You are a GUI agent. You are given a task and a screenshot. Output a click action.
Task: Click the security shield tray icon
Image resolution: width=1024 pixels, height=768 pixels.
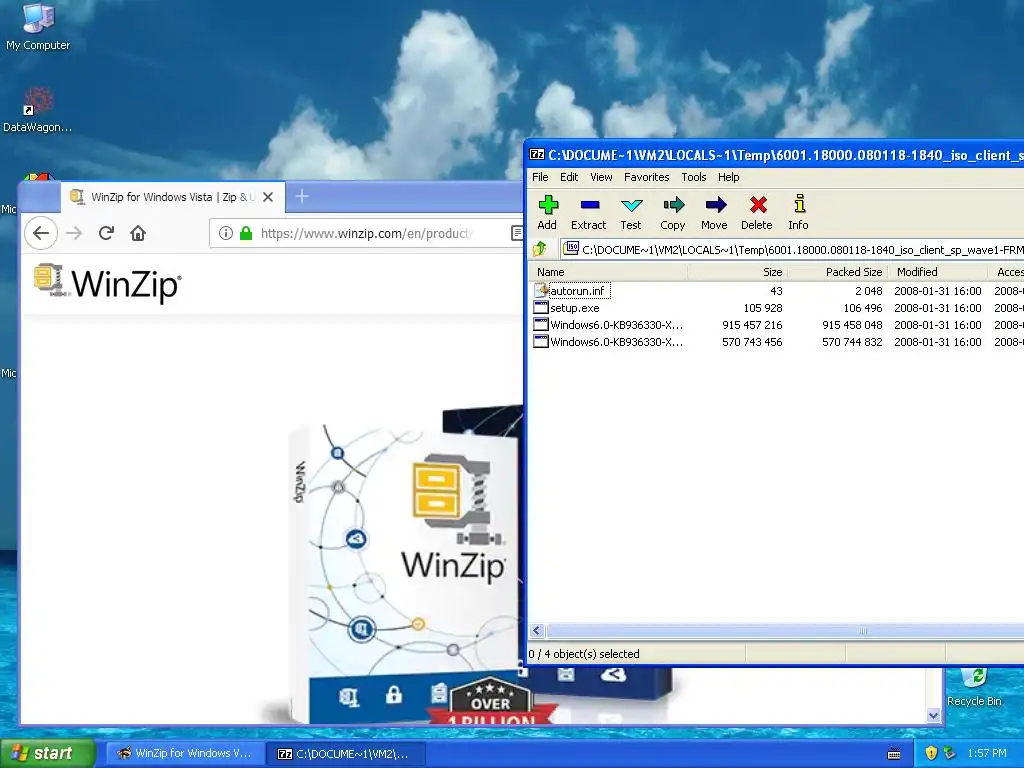point(931,753)
